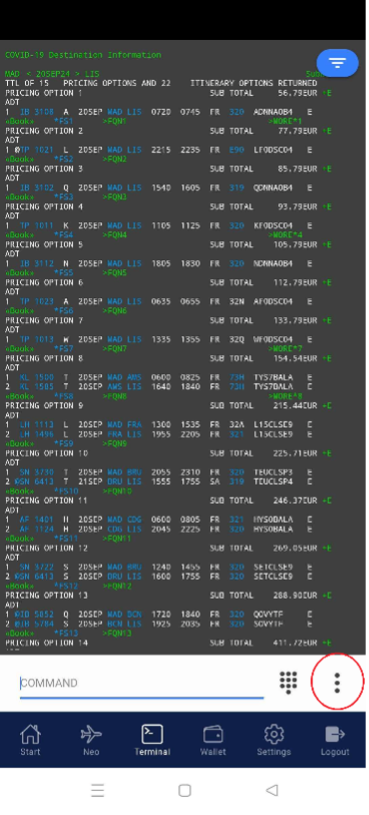
Task: Click the >FQN2 link
Action: pyautogui.click(x=114, y=159)
